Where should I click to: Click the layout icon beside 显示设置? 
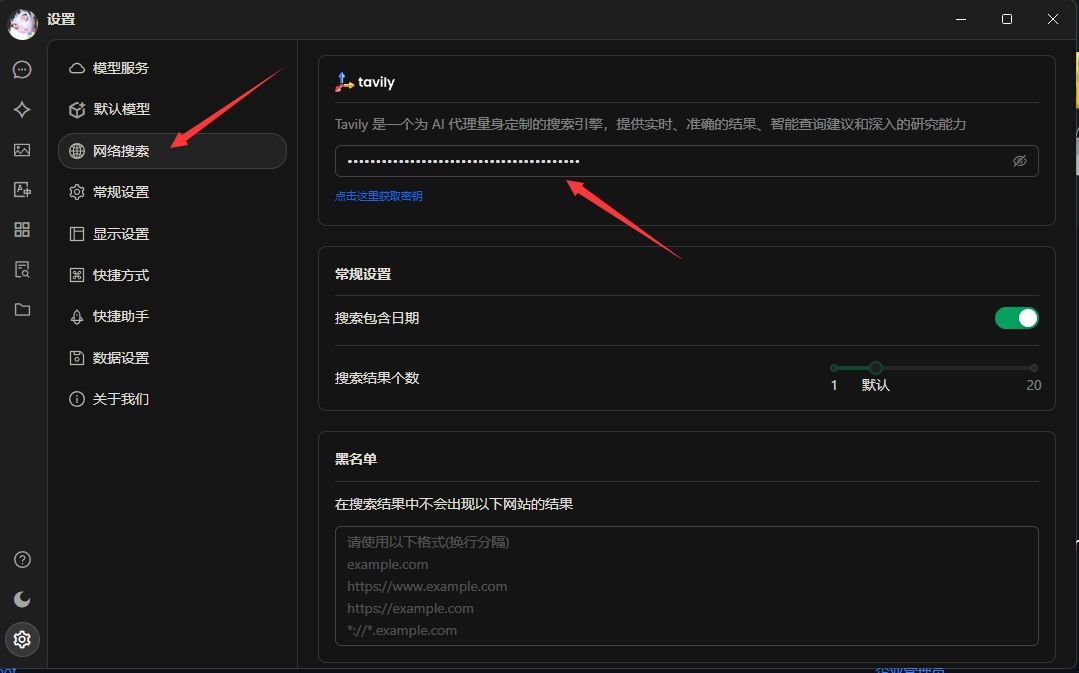[77, 234]
